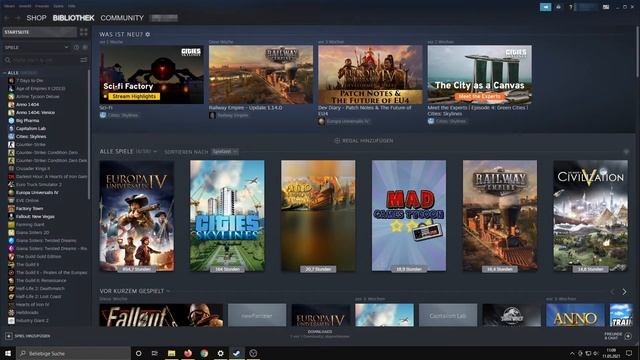Screen dimensions: 640x360
Task: Open Chrome from the taskbar
Action: coord(204,353)
